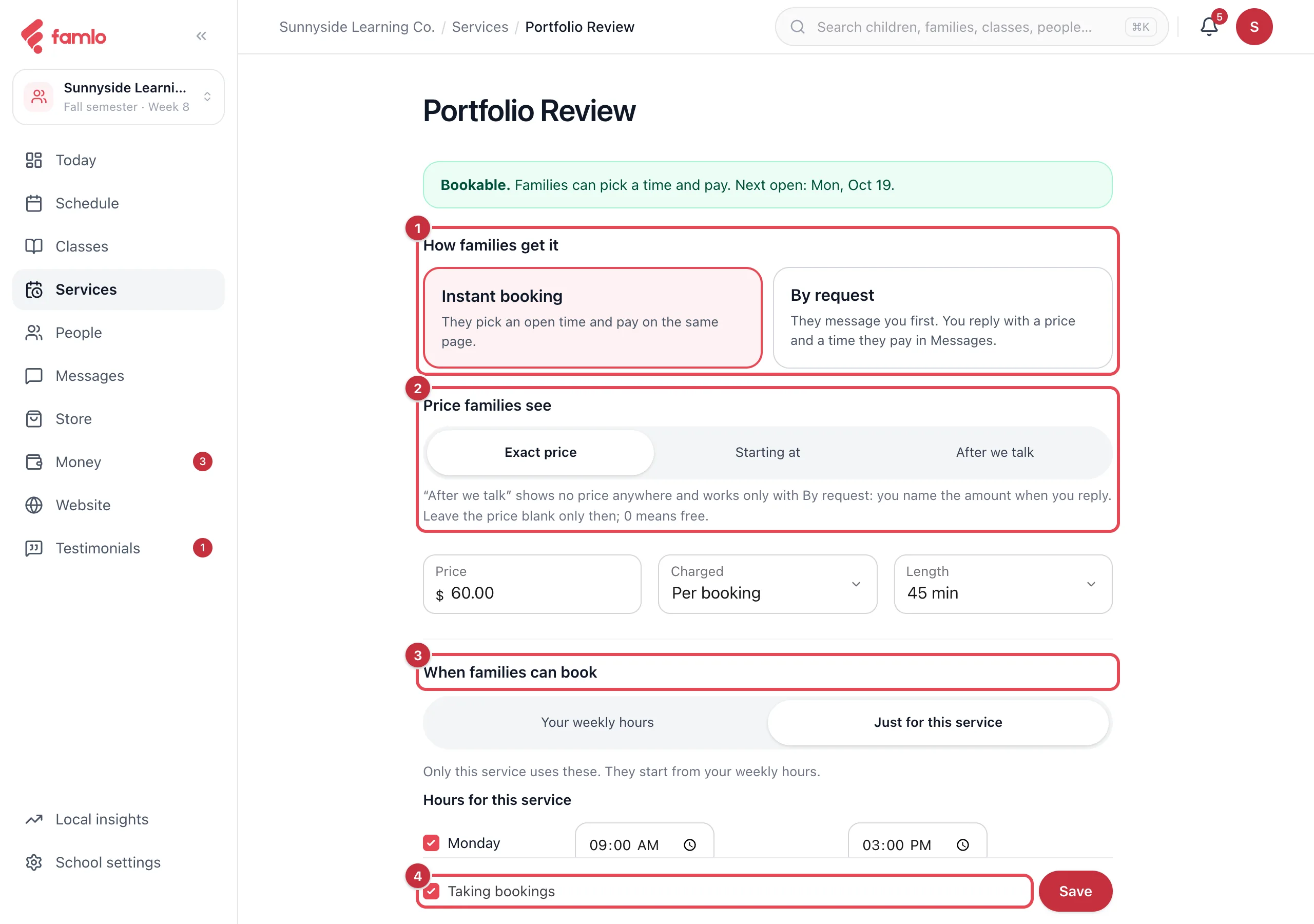This screenshot has width=1314, height=924.
Task: Click the People icon in sidebar
Action: point(34,333)
